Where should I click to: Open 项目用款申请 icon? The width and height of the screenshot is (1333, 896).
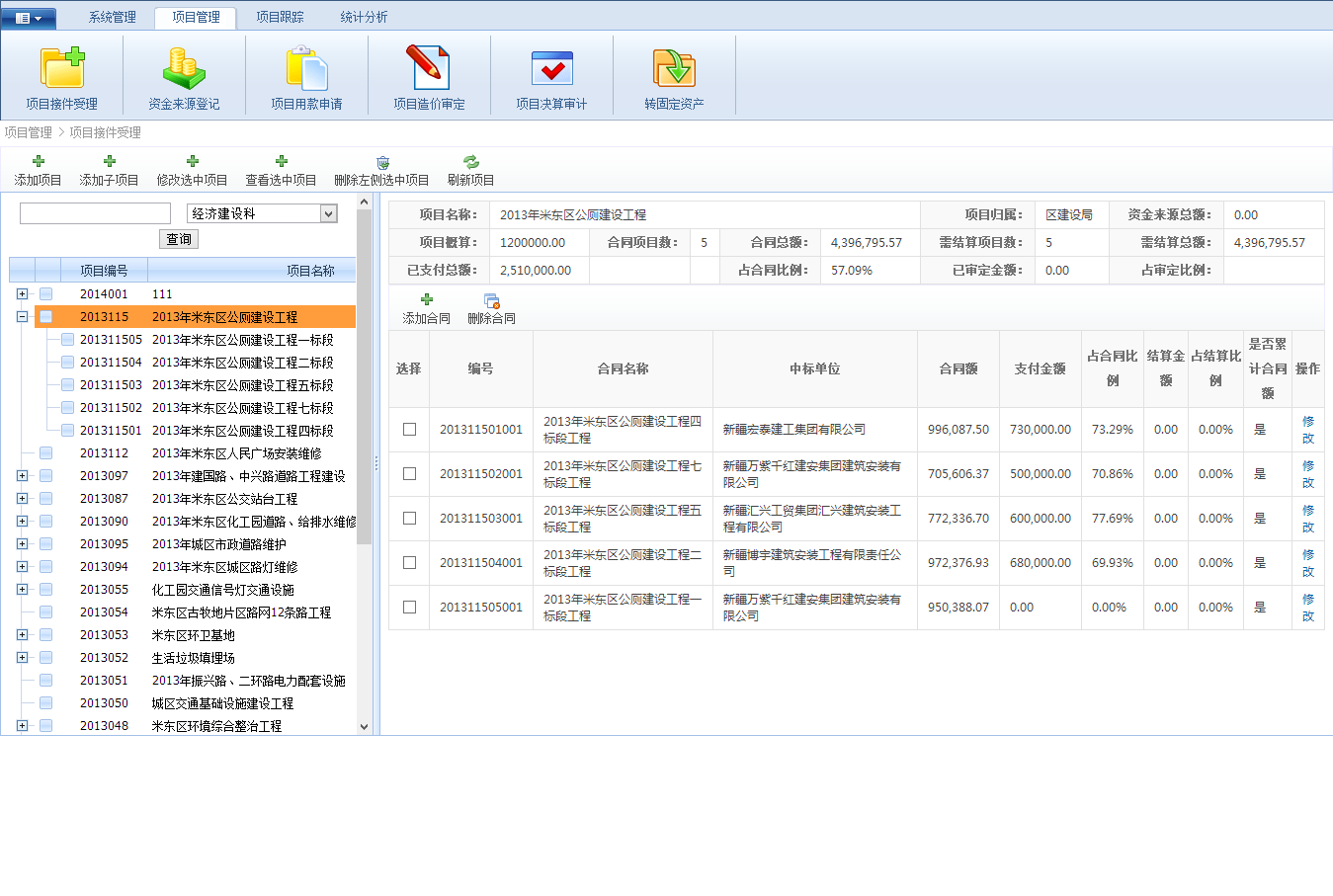point(306,68)
